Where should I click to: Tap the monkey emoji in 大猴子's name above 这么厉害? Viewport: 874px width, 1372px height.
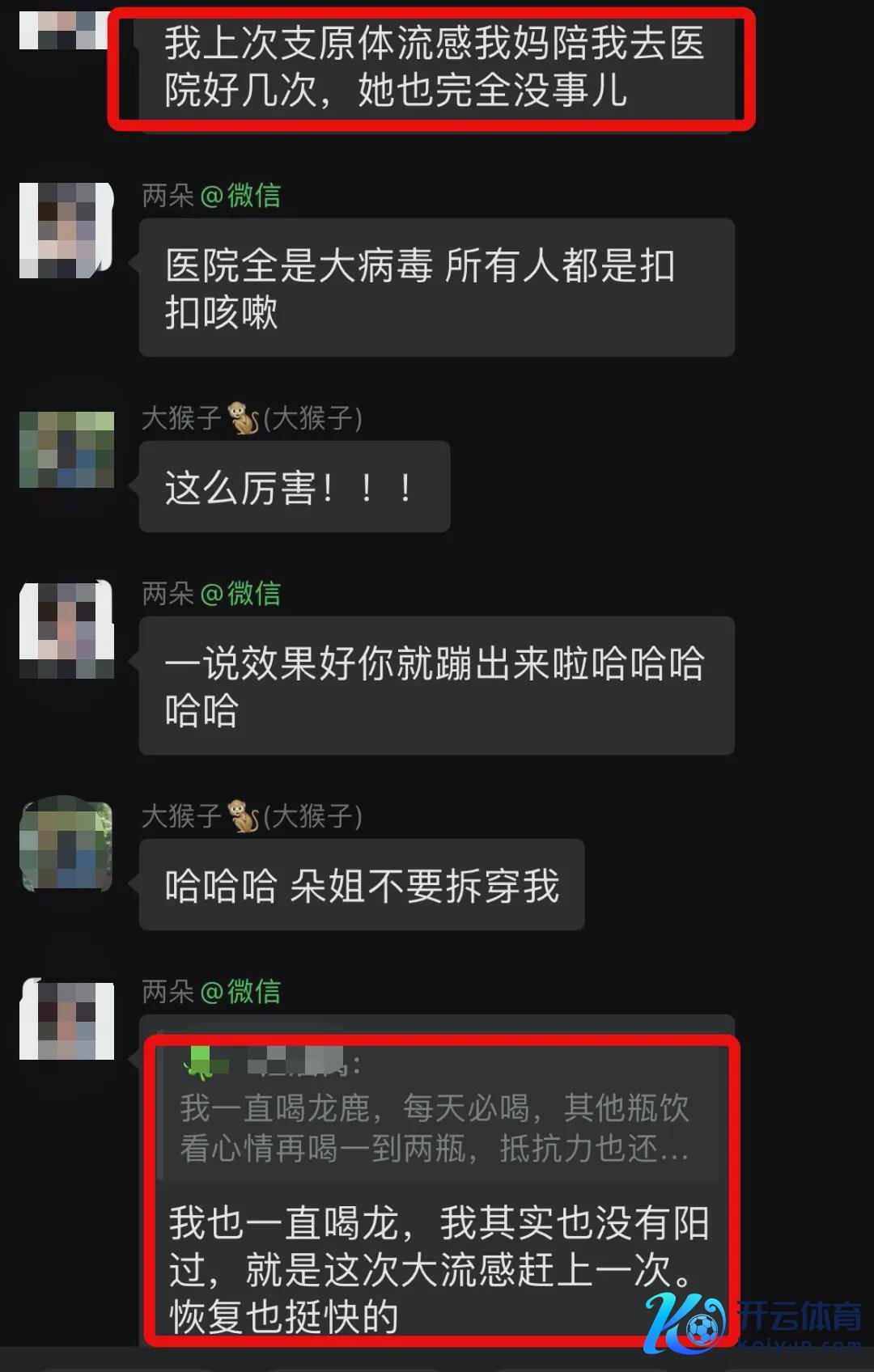(x=243, y=418)
